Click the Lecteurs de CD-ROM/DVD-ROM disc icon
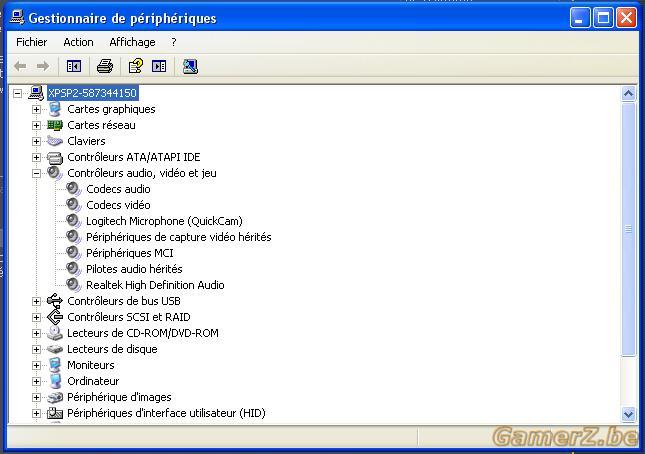645x454 pixels. (55, 333)
